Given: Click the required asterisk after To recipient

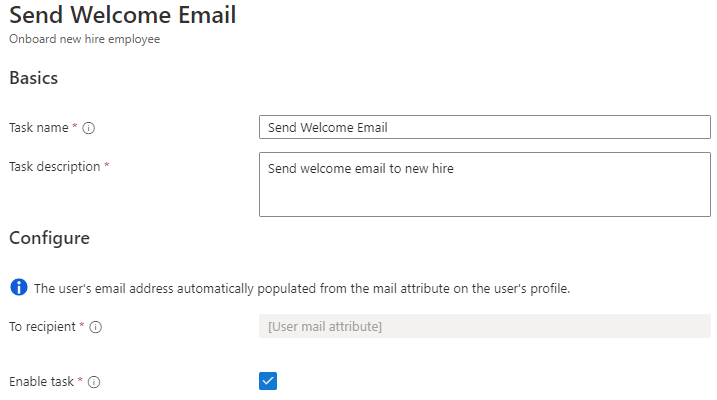Looking at the screenshot, I should (x=82, y=325).
